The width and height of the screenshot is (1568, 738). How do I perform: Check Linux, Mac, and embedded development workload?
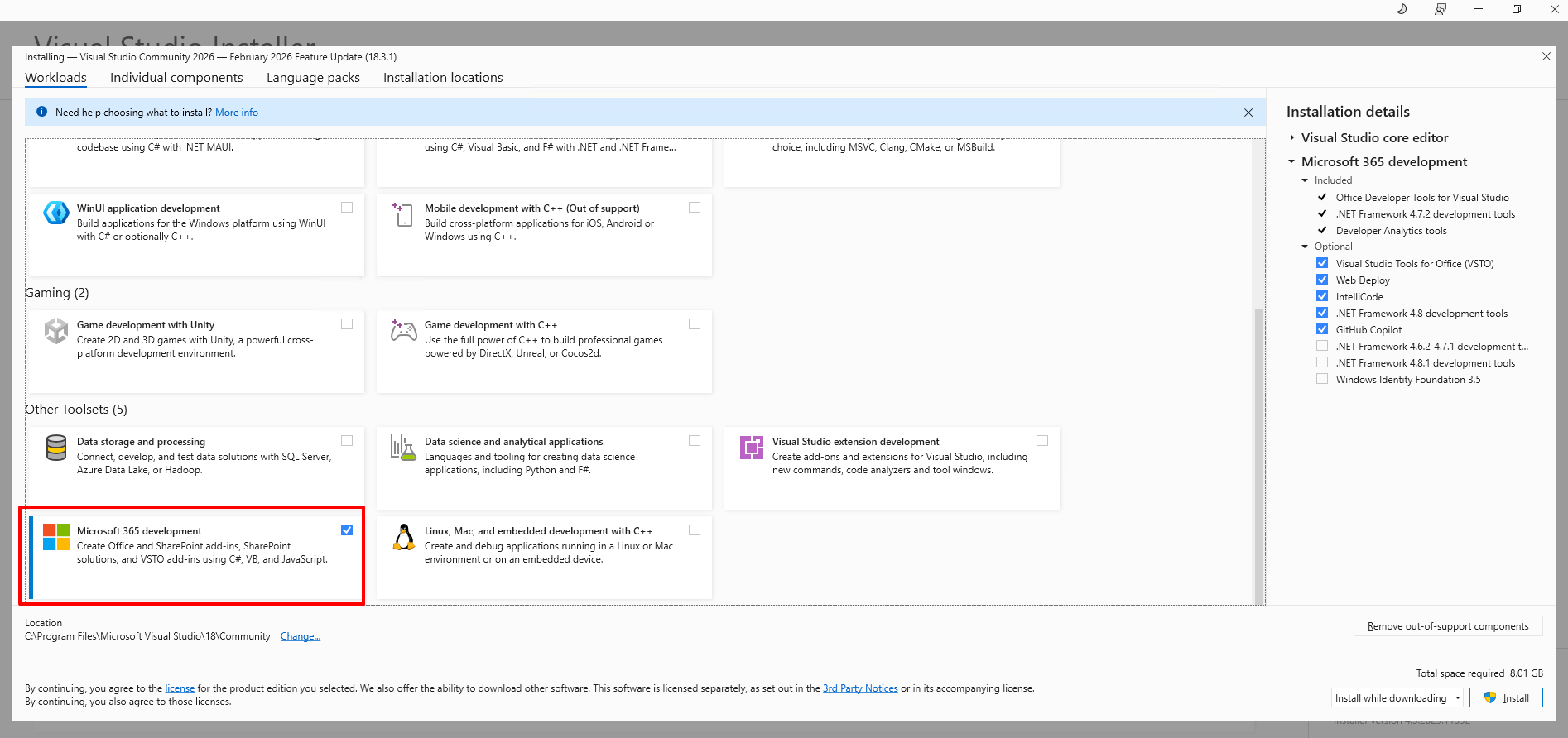coord(695,530)
